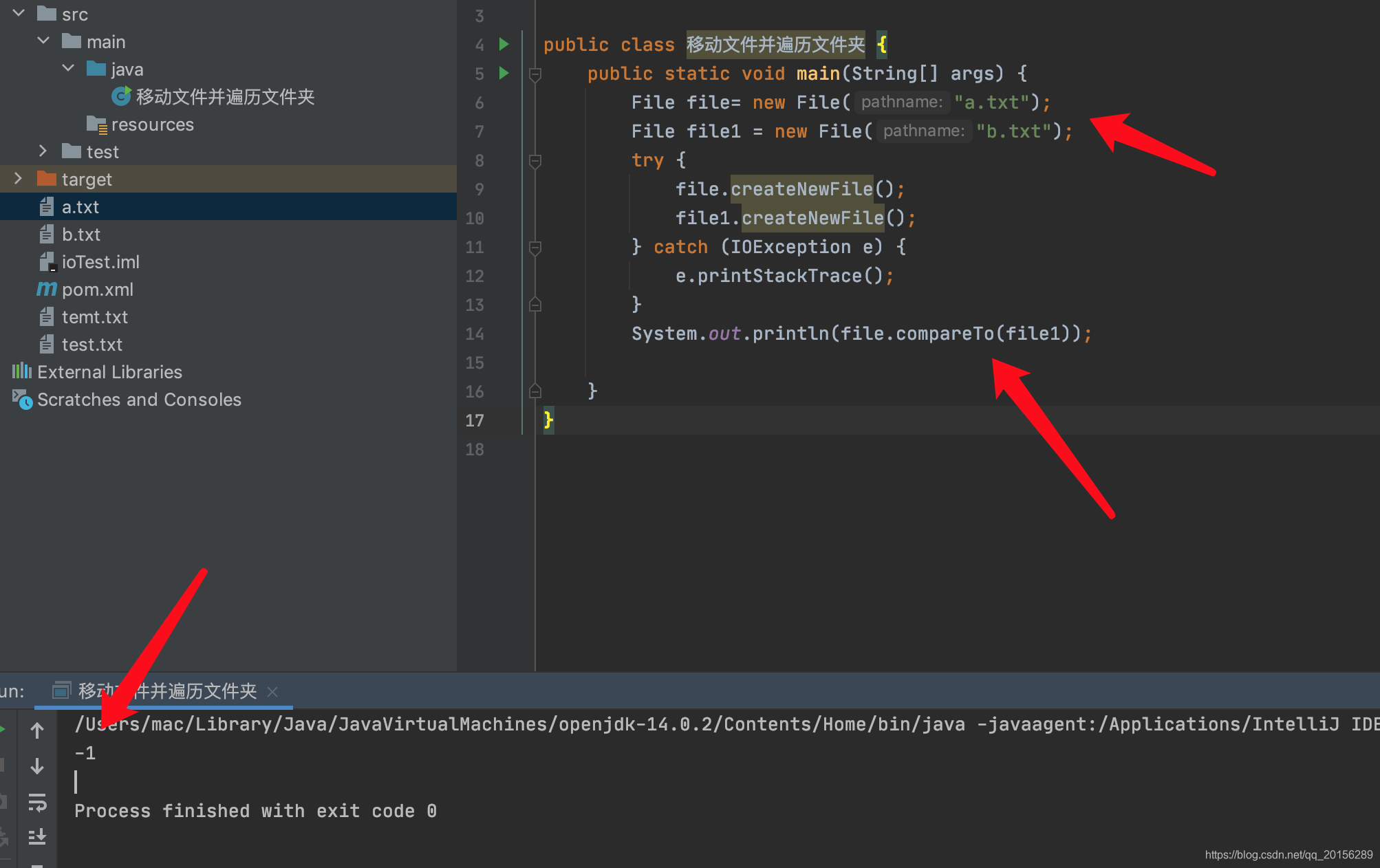The width and height of the screenshot is (1380, 868).
Task: Fold the main method at line 5
Action: click(x=535, y=74)
